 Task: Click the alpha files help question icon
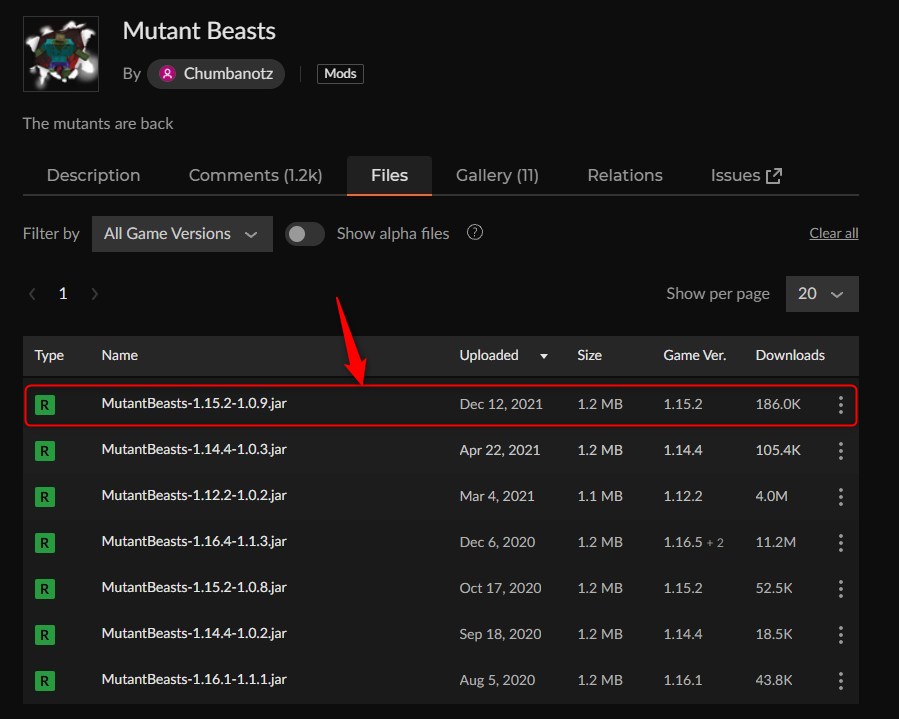click(475, 233)
